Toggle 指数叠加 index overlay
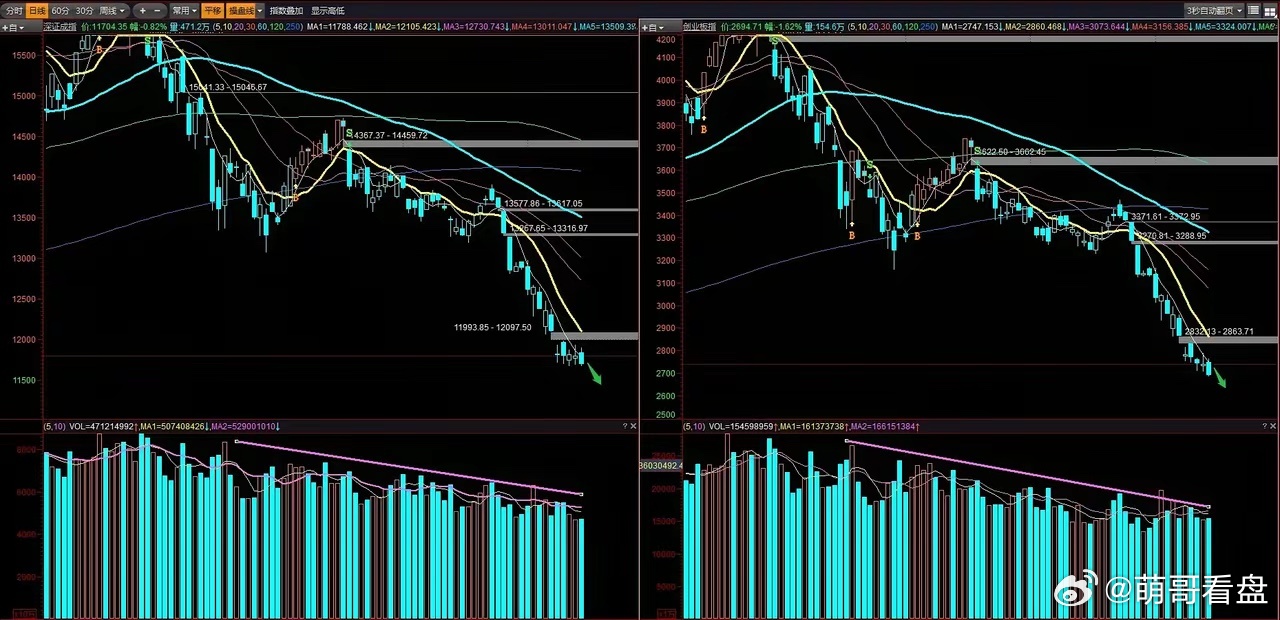This screenshot has width=1280, height=620. click(286, 10)
